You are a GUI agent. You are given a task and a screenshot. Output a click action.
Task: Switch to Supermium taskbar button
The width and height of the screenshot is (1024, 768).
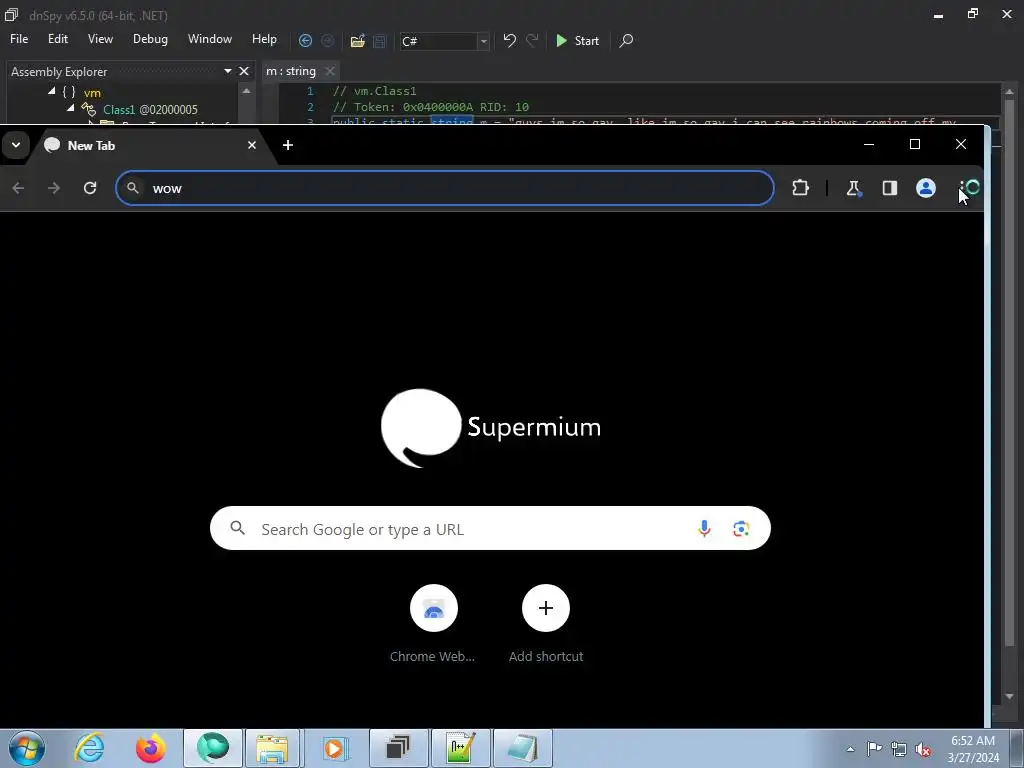[x=213, y=748]
